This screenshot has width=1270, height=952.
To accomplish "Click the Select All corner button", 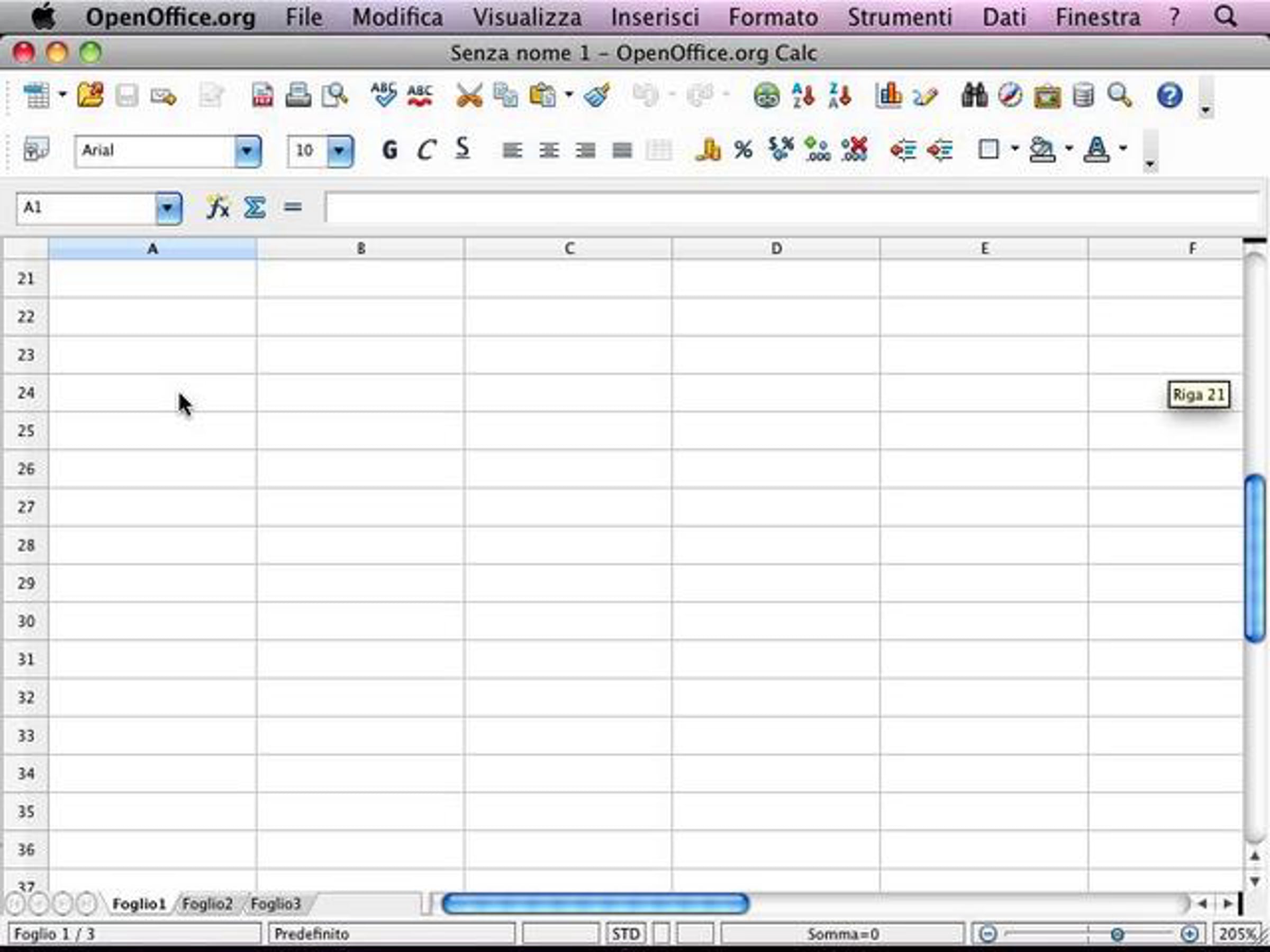I will click(x=26, y=249).
